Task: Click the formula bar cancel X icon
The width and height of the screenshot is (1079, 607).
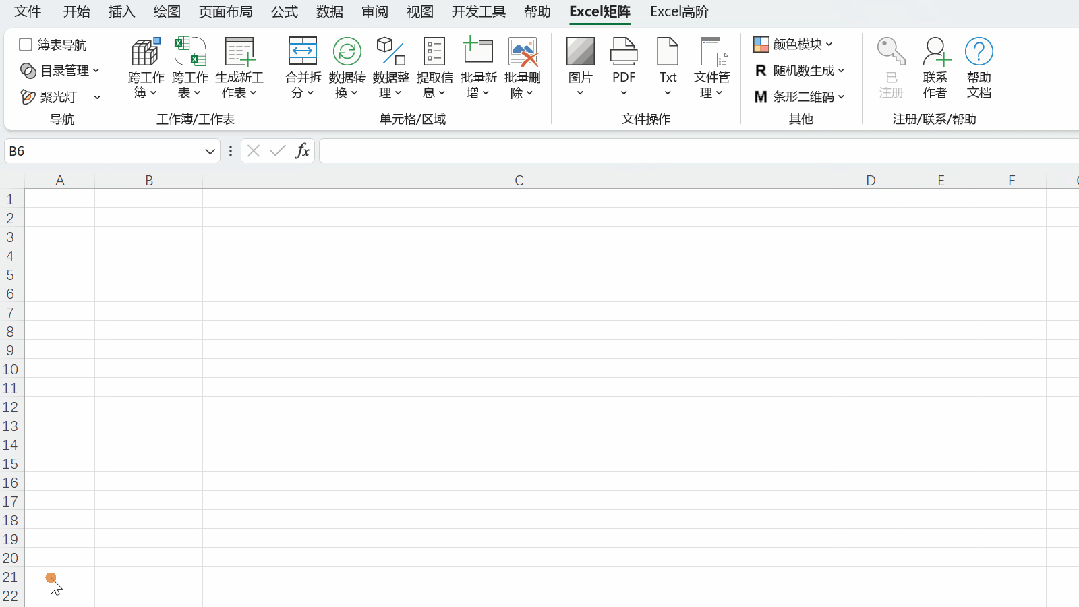Action: (x=253, y=151)
